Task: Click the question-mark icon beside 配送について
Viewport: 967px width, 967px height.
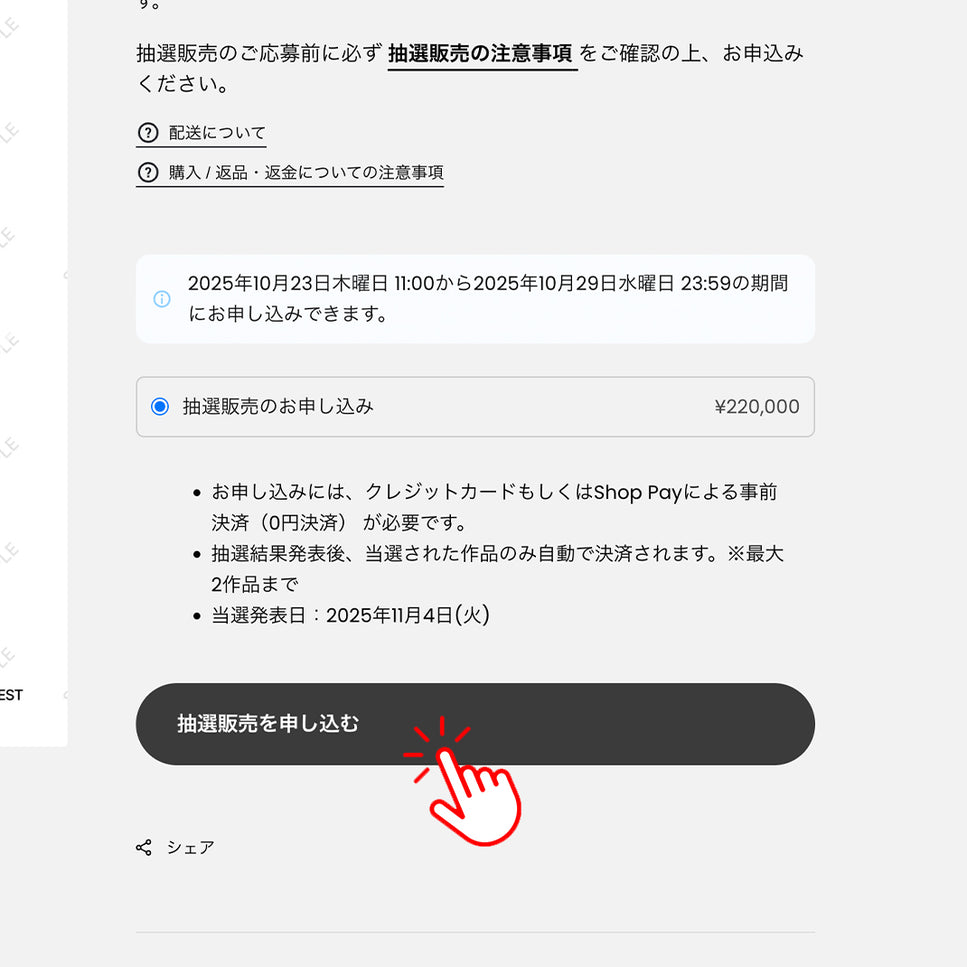Action: (x=148, y=133)
